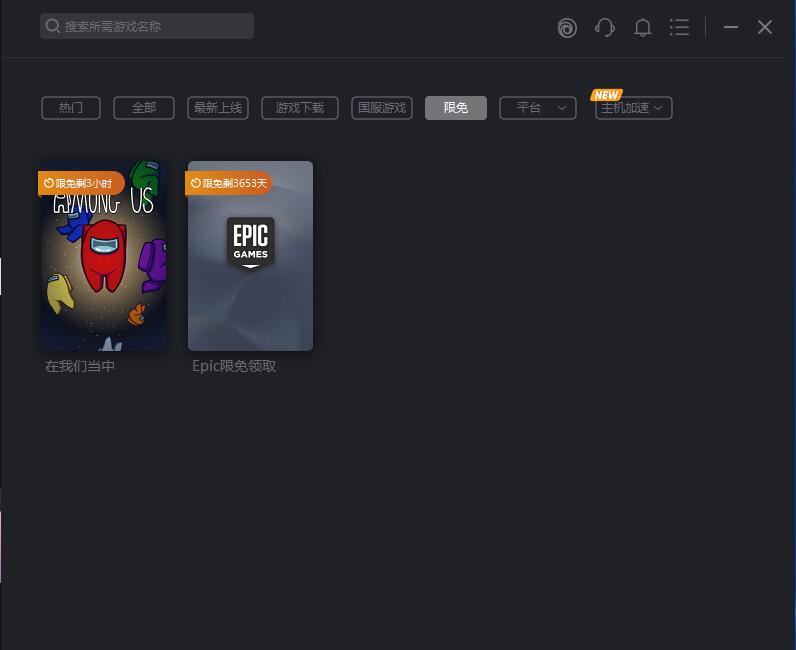Minimize the accelerator window
796x650 pixels.
pyautogui.click(x=731, y=27)
